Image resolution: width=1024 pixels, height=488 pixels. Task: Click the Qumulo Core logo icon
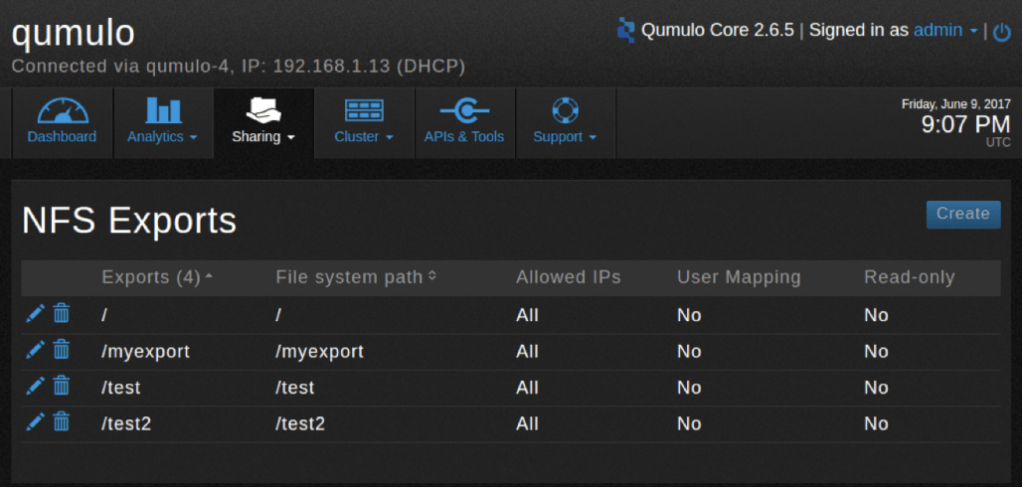point(626,31)
